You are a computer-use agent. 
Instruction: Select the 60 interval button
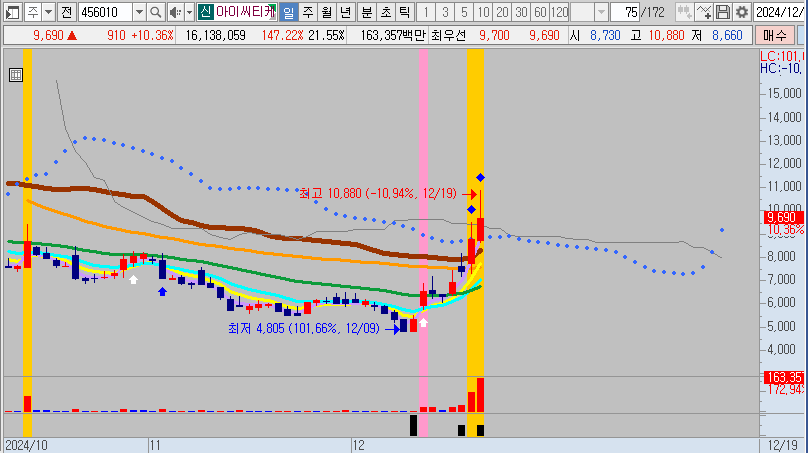pos(540,12)
